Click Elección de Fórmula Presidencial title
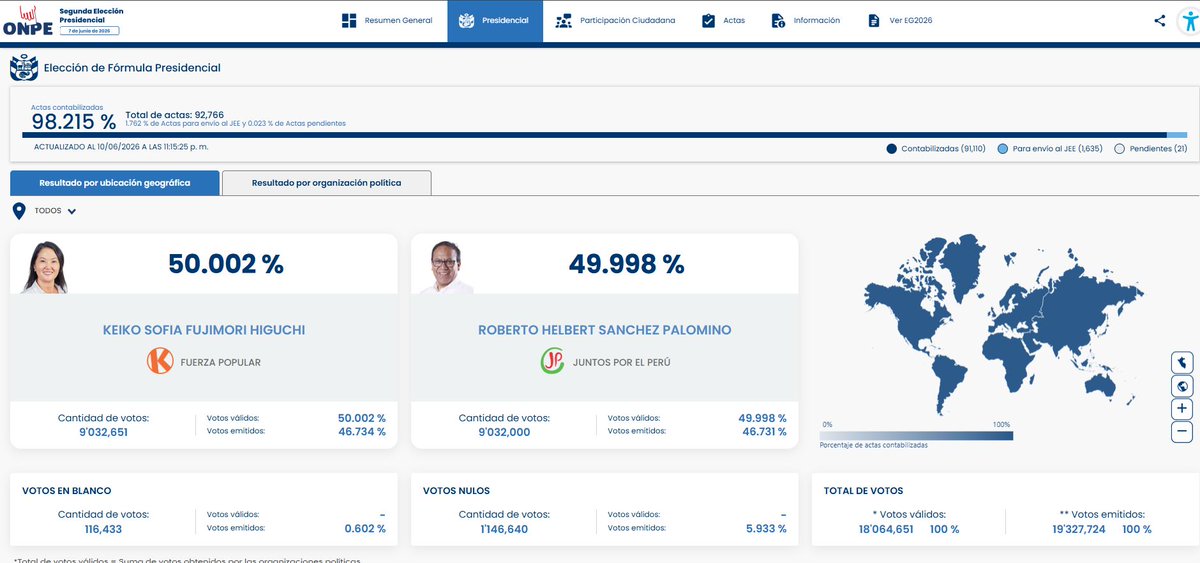1200x563 pixels. tap(132, 68)
